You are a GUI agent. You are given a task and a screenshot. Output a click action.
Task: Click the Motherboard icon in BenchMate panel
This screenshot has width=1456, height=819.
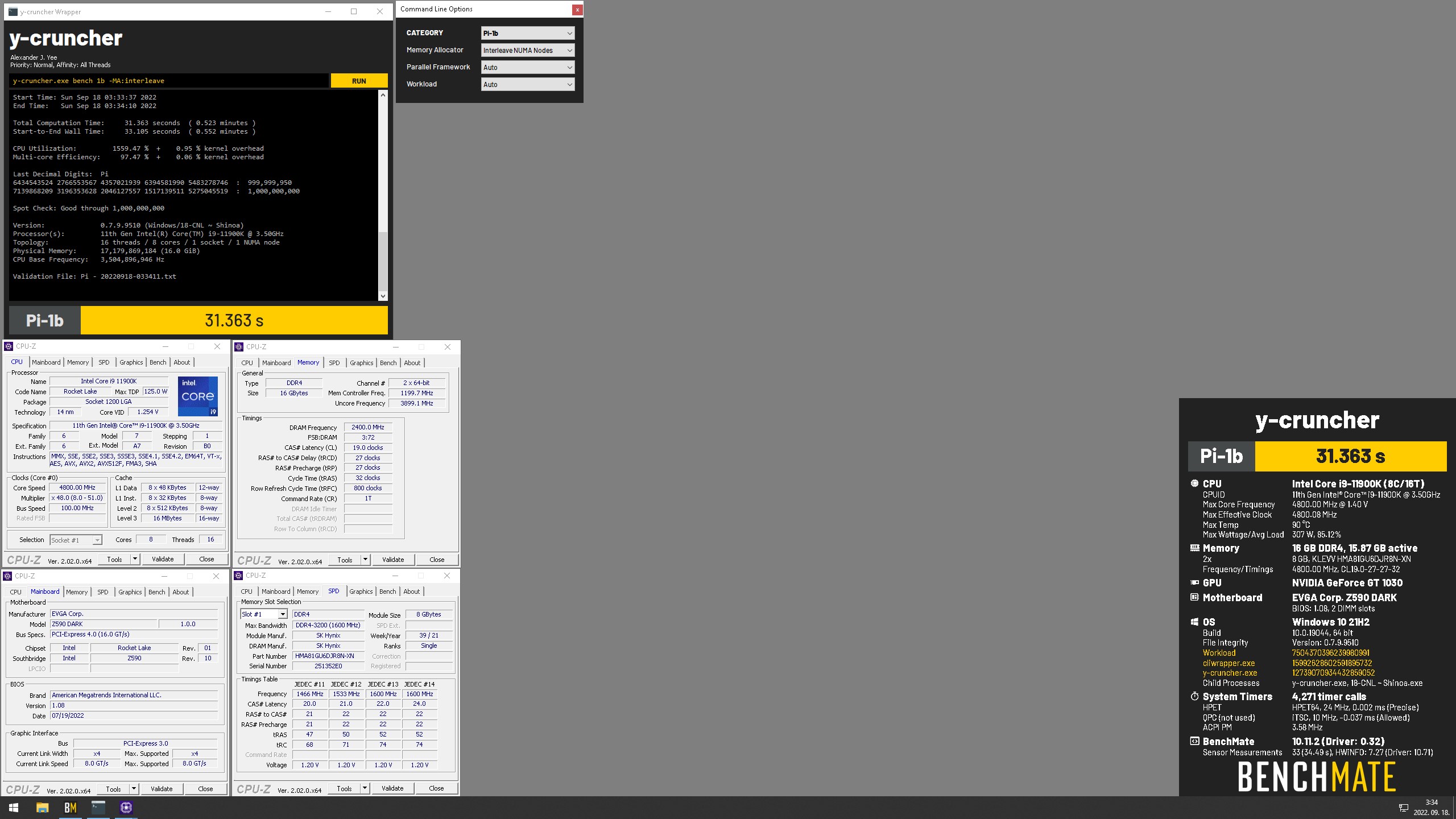[1194, 597]
